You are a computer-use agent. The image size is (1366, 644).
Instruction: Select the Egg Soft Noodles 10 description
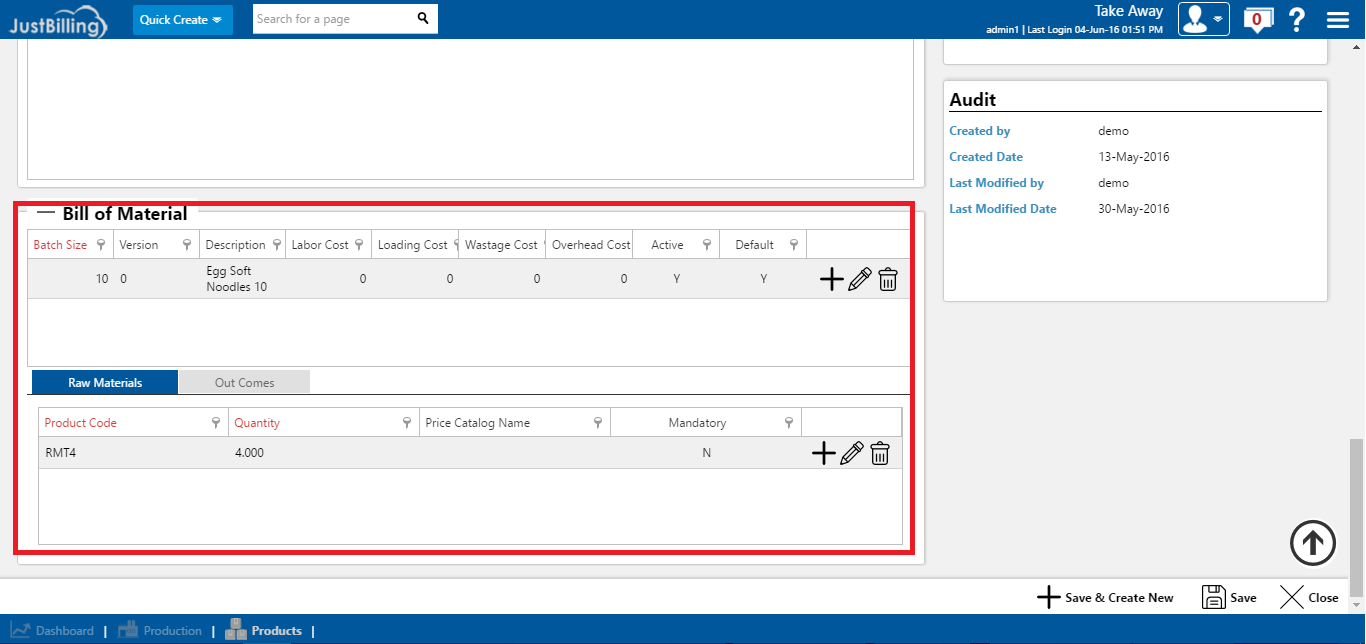click(237, 279)
